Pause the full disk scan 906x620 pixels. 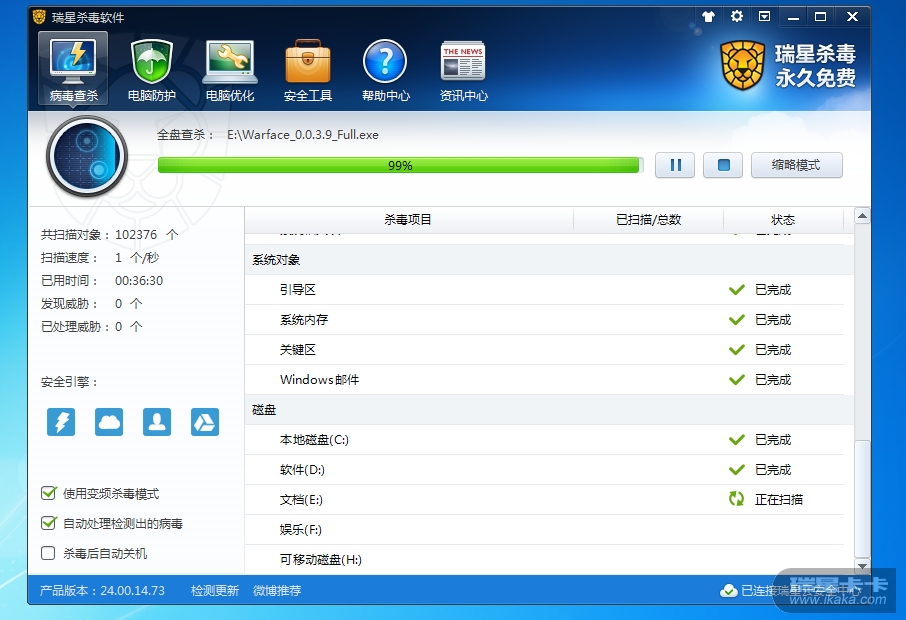point(675,165)
